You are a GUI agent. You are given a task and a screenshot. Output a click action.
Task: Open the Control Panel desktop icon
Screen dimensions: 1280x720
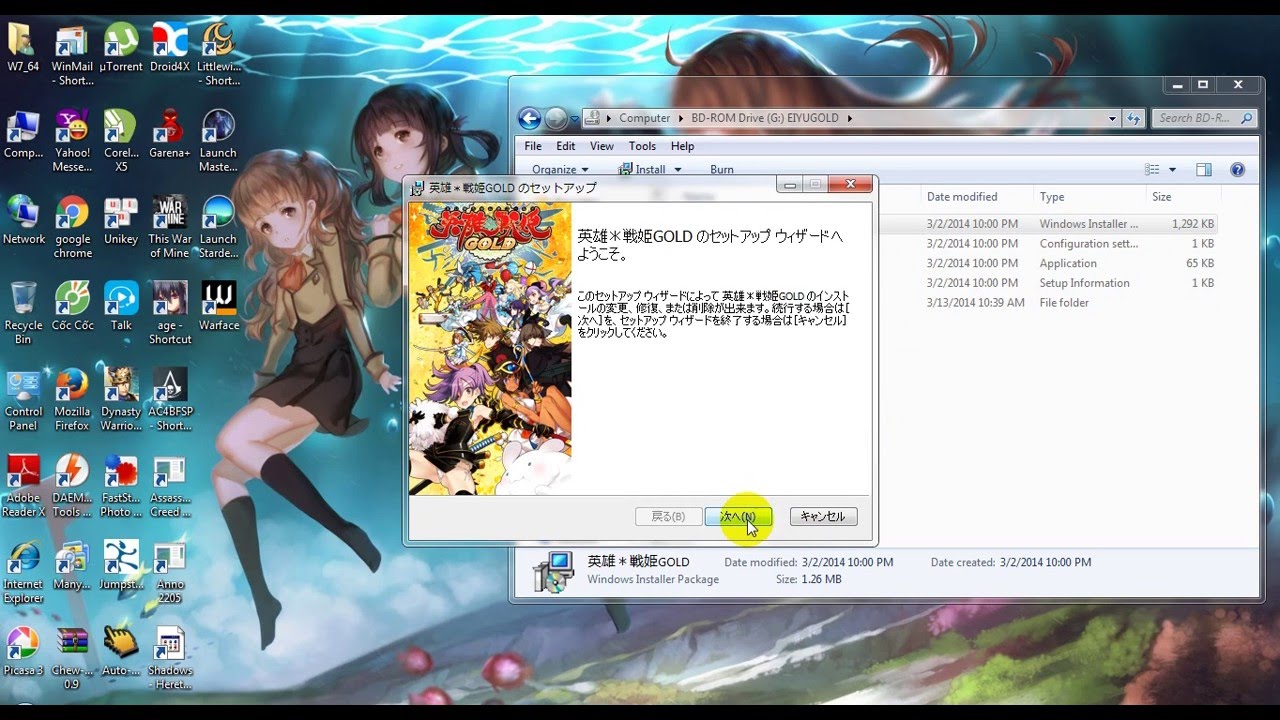23,400
